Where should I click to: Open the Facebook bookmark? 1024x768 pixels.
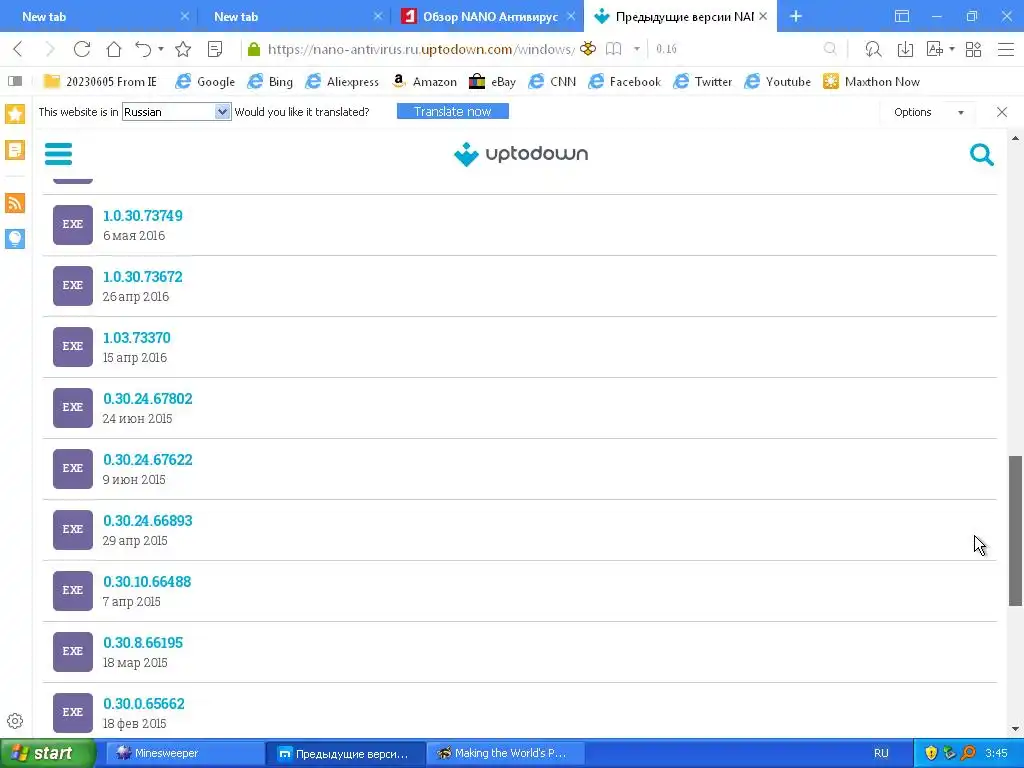[624, 81]
